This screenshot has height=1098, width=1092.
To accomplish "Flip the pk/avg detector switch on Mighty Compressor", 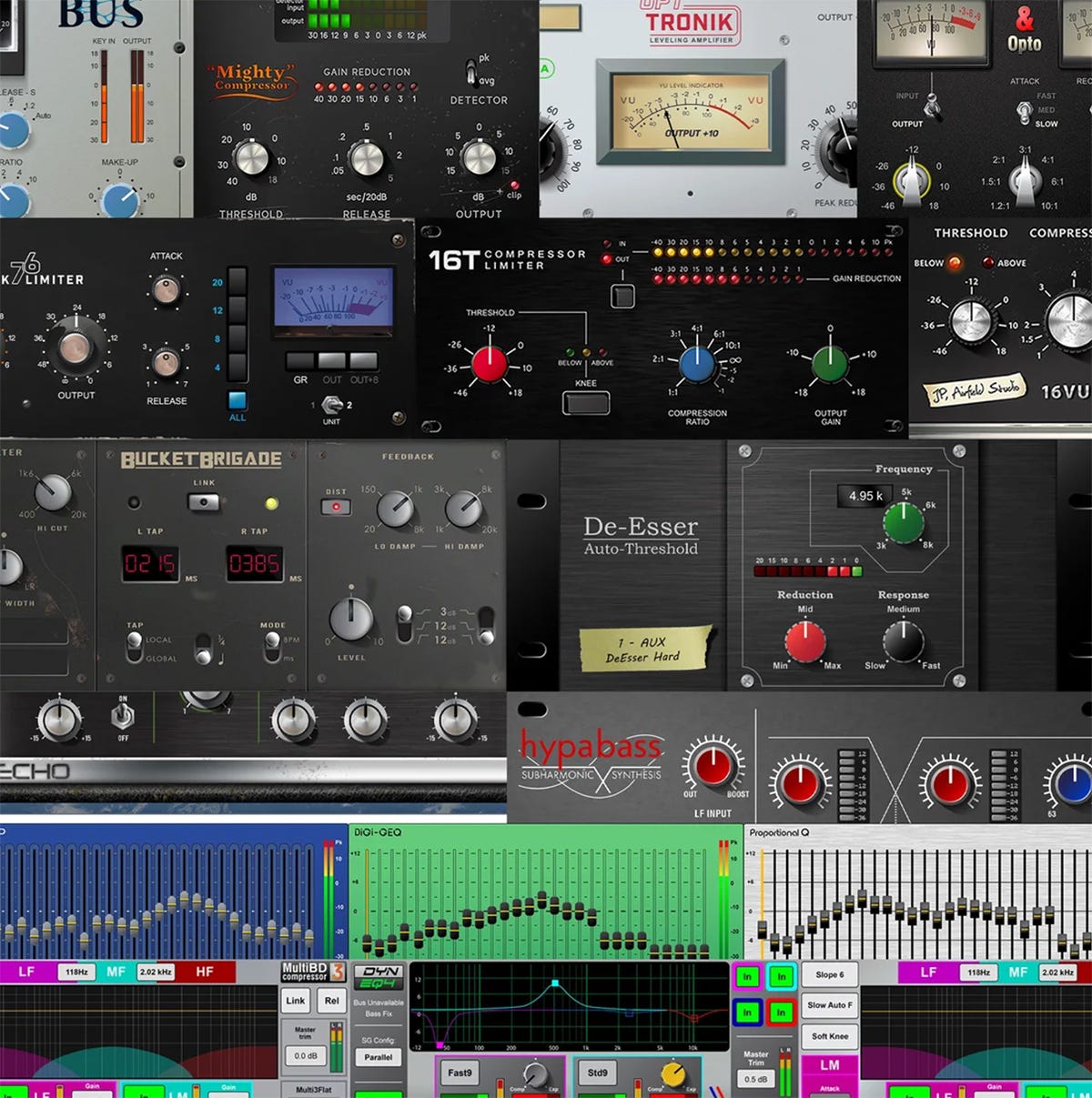I will (471, 71).
